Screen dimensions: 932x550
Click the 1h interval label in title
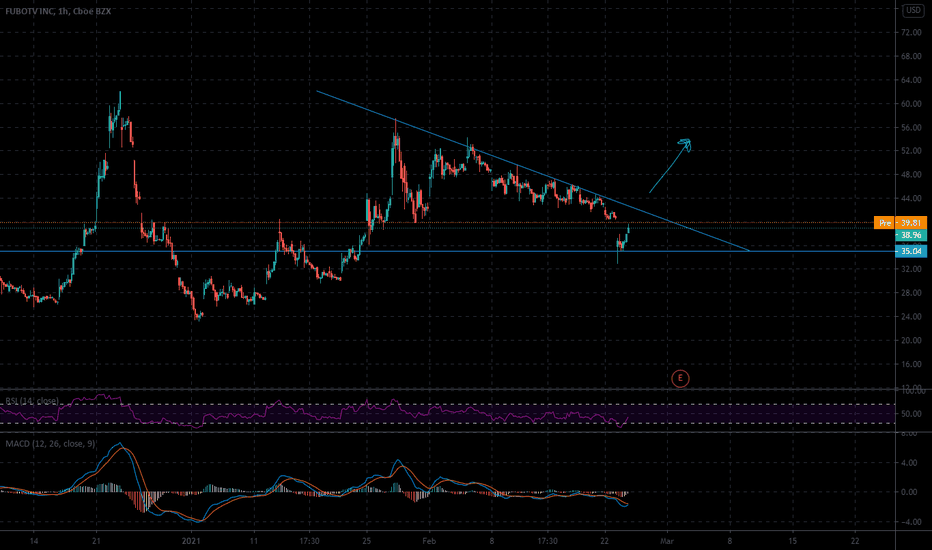62,11
